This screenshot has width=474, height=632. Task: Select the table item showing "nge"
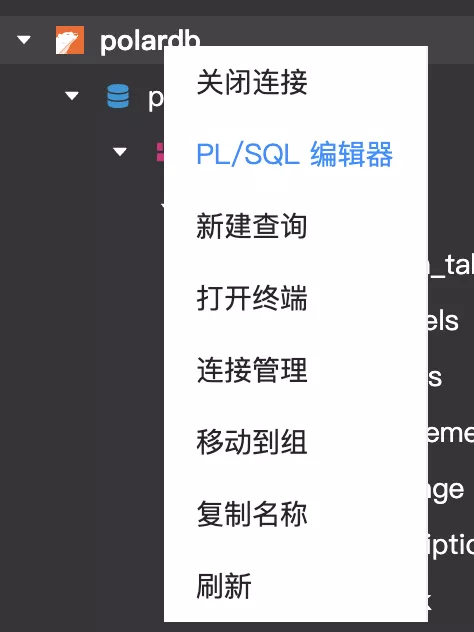(446, 491)
